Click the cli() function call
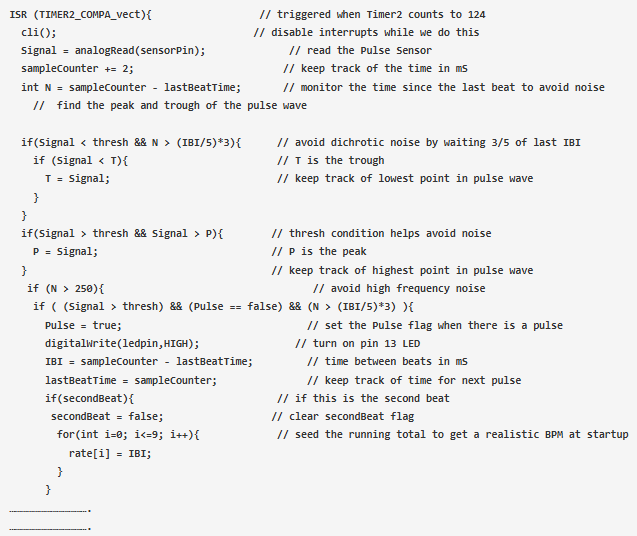Image resolution: width=637 pixels, height=536 pixels. tap(38, 32)
